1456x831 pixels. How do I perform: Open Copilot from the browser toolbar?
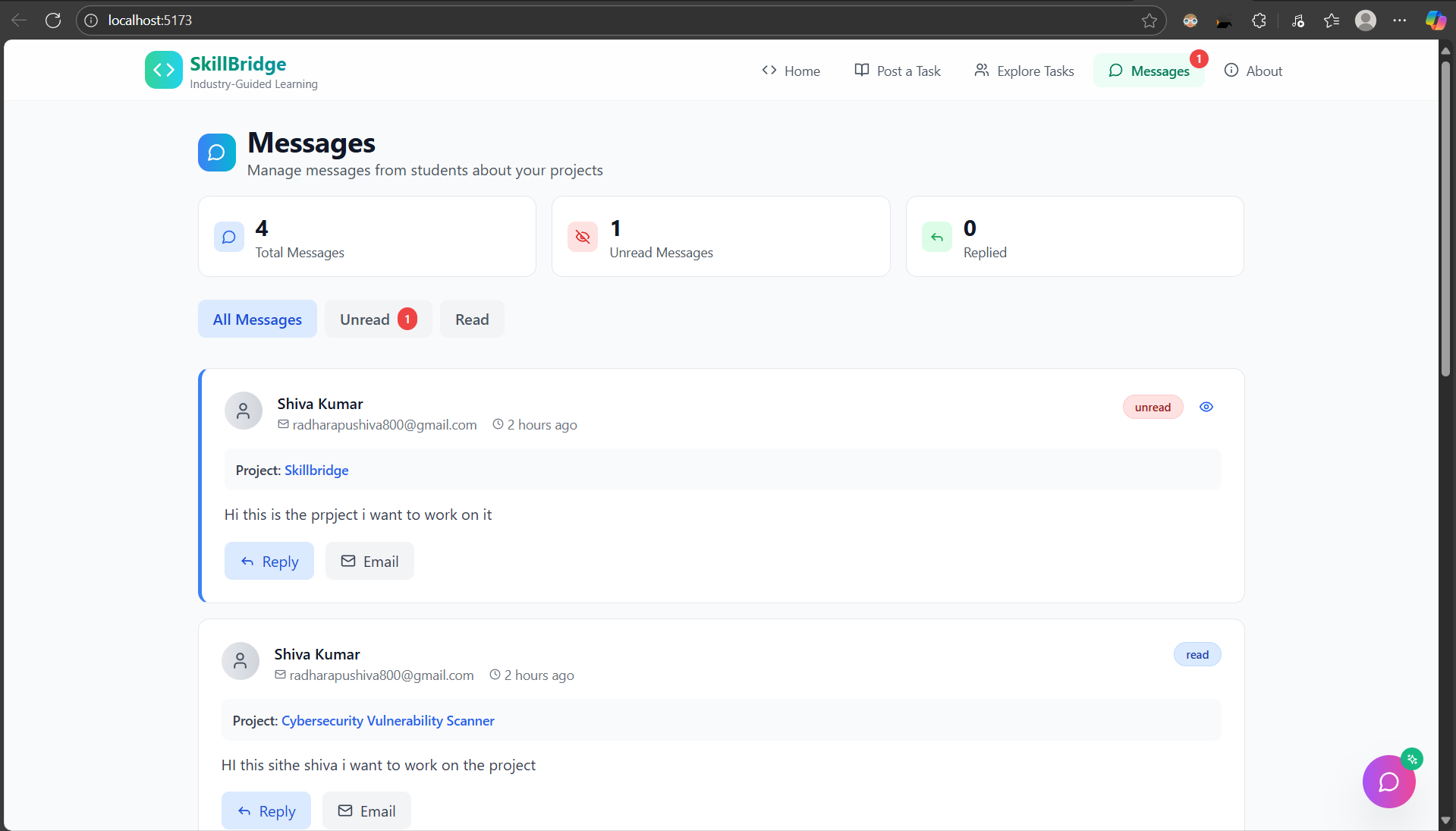pyautogui.click(x=1435, y=20)
